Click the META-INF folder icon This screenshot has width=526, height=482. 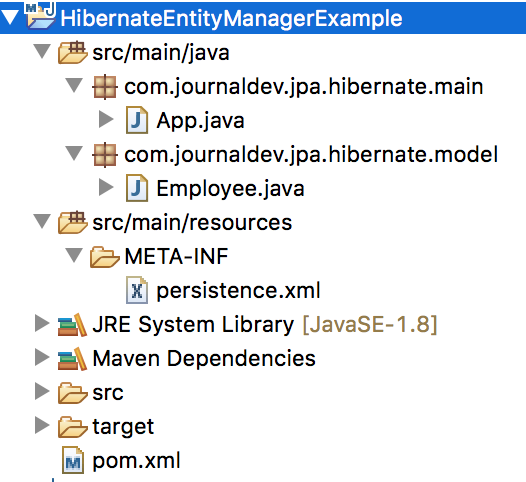(x=104, y=257)
